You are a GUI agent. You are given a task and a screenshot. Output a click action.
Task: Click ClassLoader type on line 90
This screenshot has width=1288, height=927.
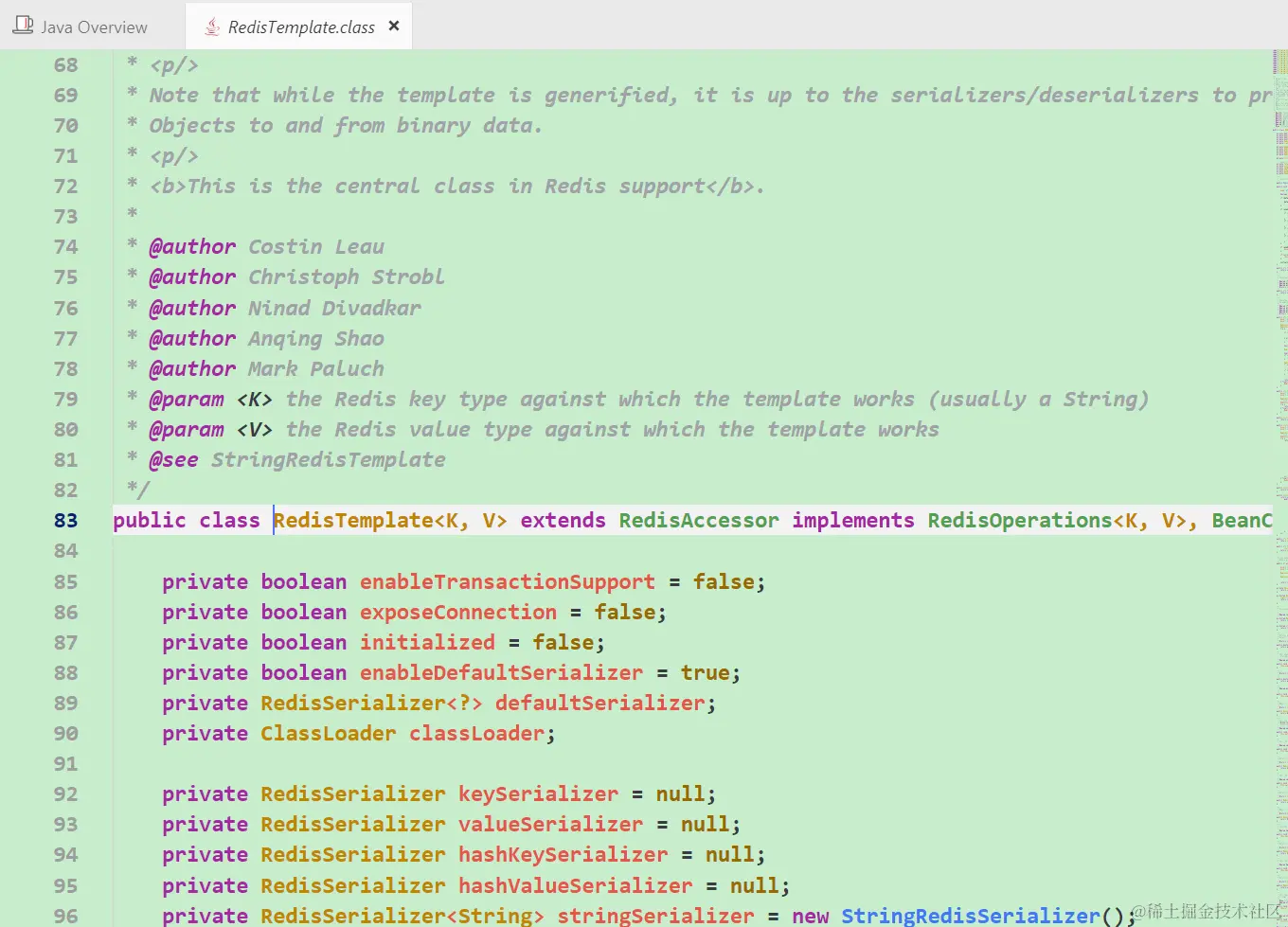click(x=329, y=733)
